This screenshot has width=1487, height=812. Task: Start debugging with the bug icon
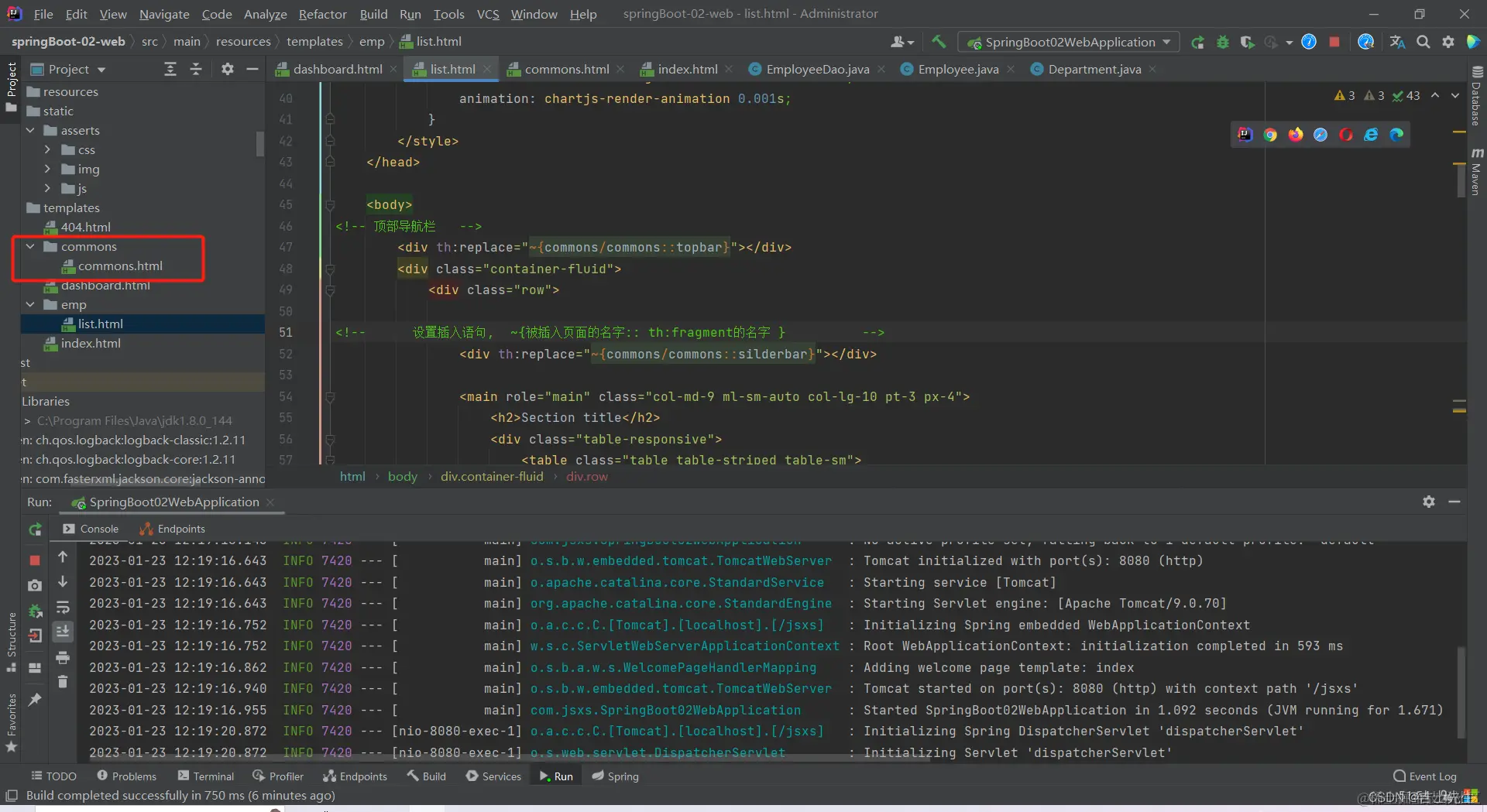[x=1222, y=42]
